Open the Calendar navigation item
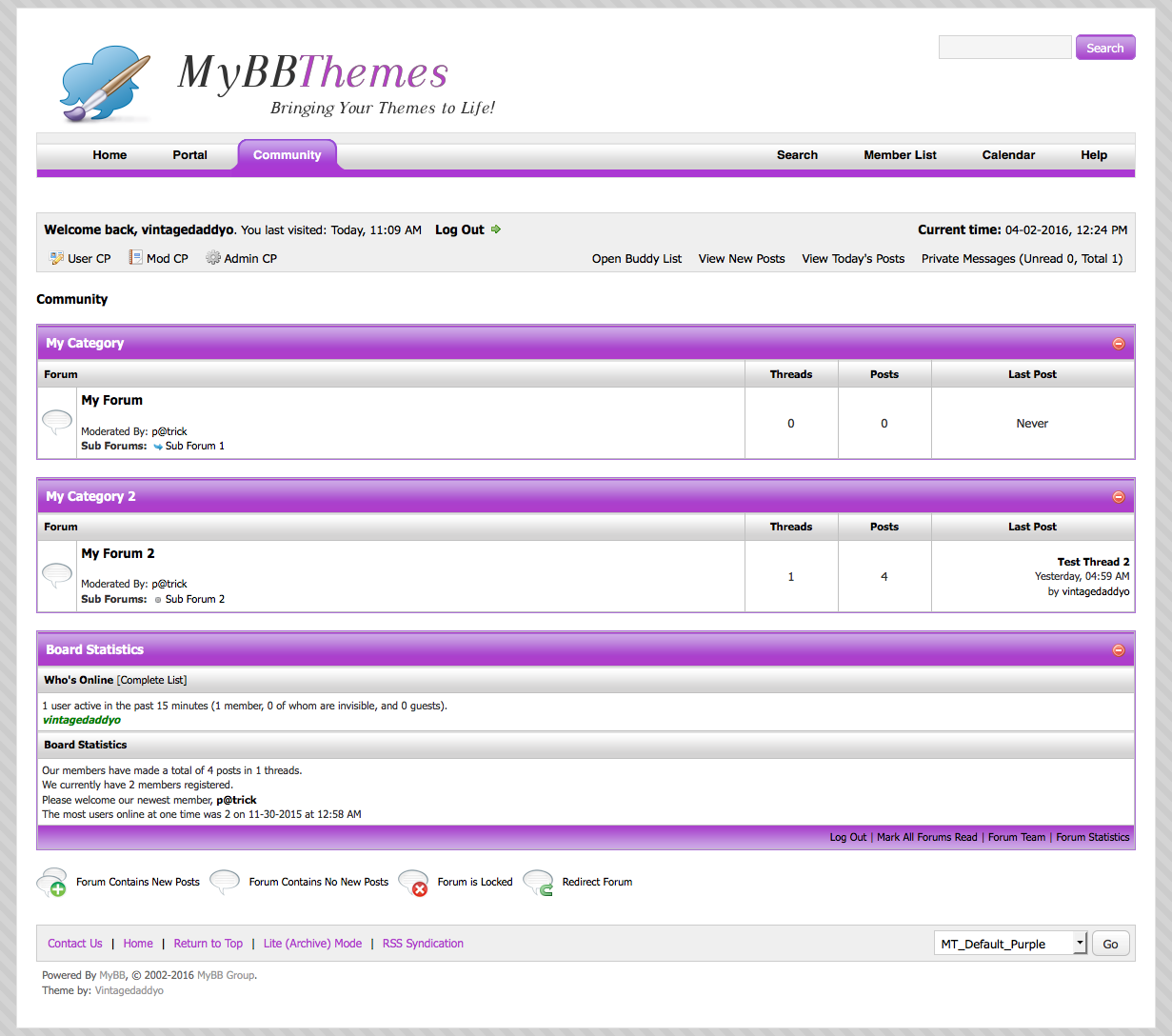 pyautogui.click(x=1008, y=155)
